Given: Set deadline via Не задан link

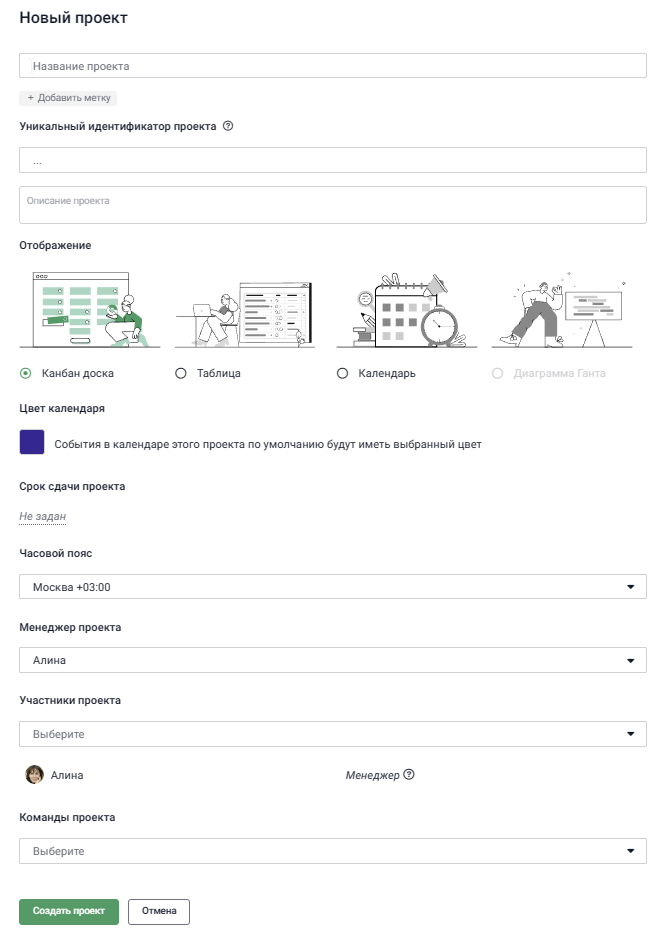Looking at the screenshot, I should click(x=43, y=516).
